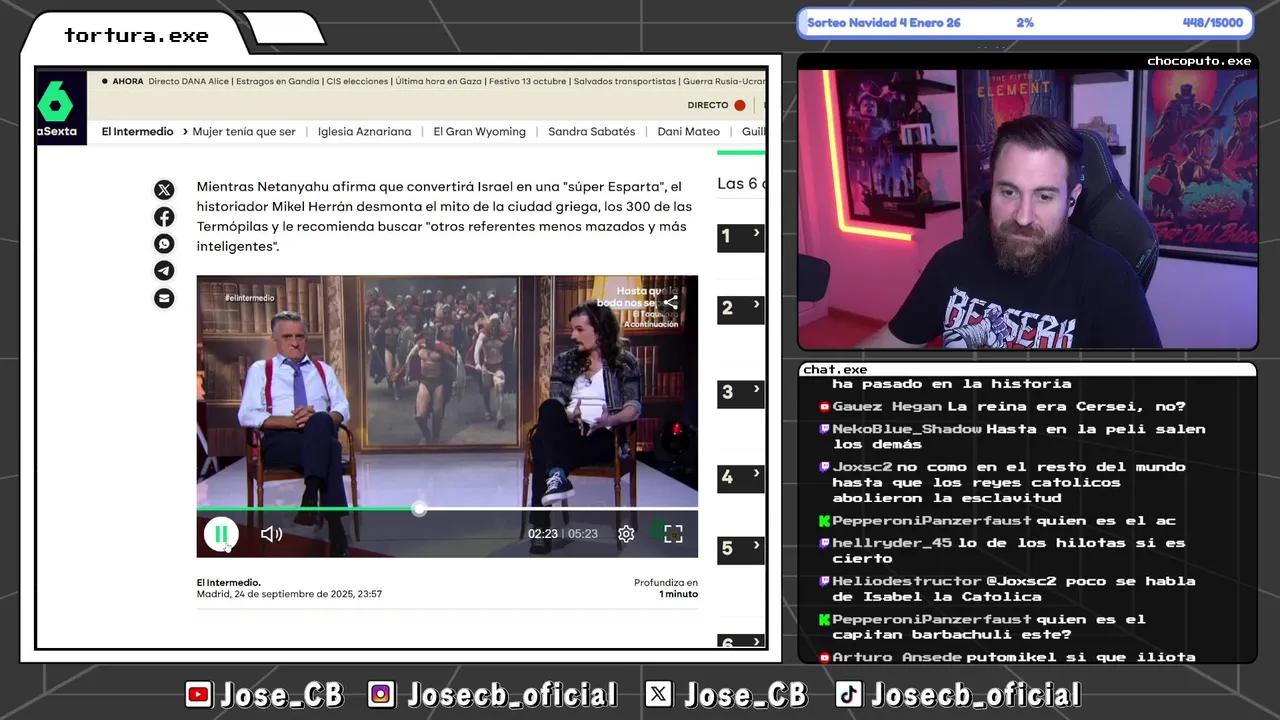This screenshot has width=1280, height=720.
Task: Click chat user Joxsc2
Action: tap(862, 467)
